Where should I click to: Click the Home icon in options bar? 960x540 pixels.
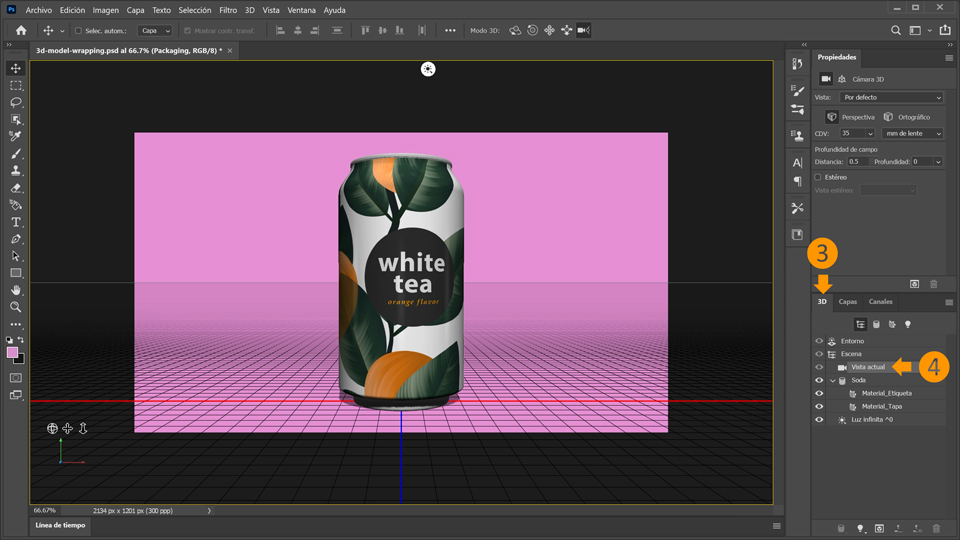click(21, 31)
